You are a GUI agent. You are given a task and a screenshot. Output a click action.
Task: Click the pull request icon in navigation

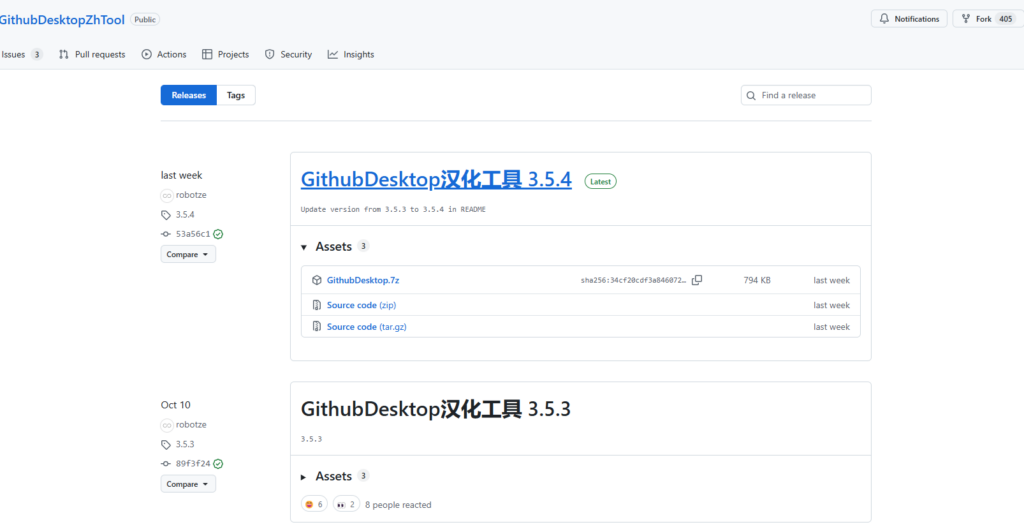click(64, 54)
